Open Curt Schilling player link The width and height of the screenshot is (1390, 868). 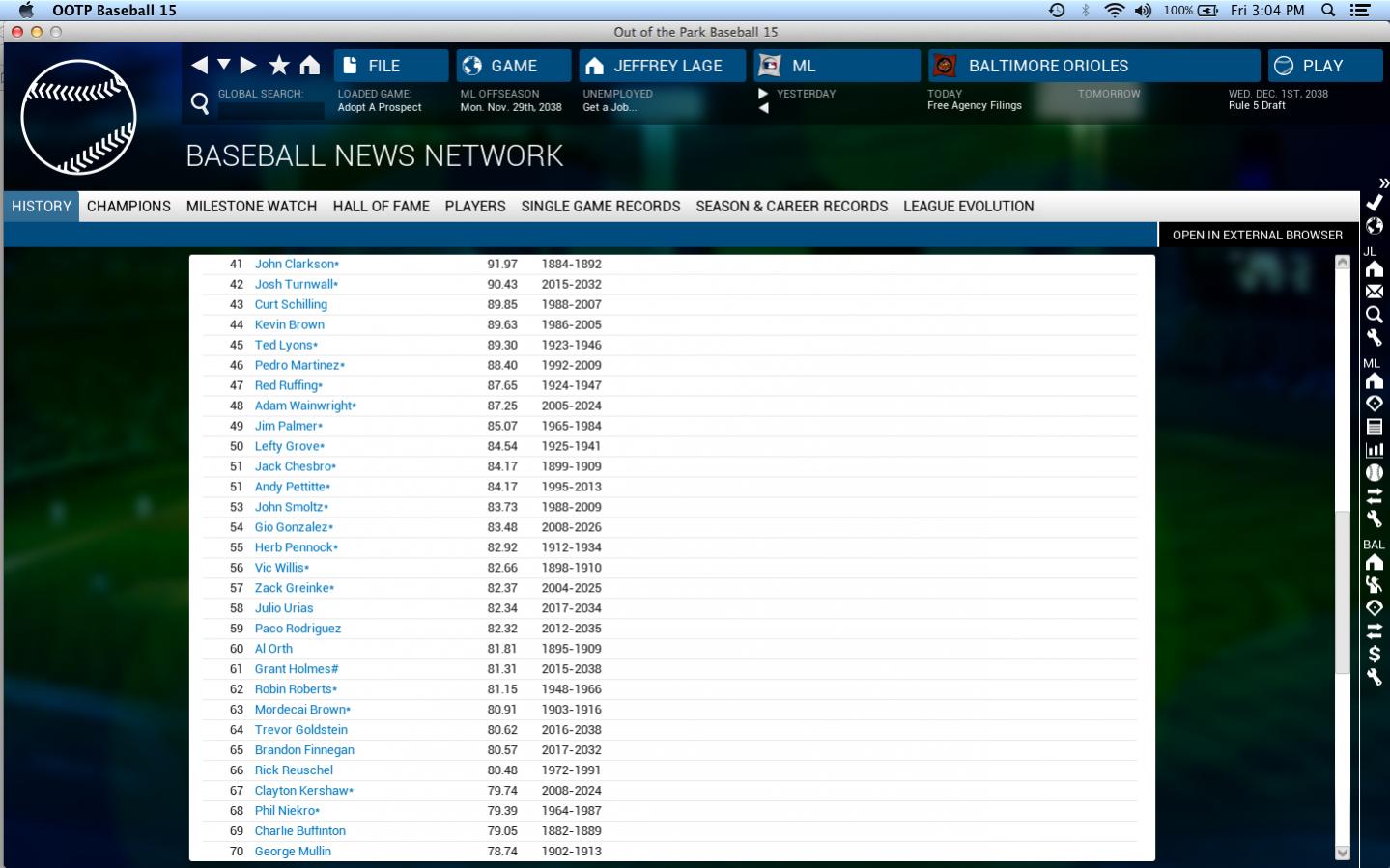tap(291, 304)
